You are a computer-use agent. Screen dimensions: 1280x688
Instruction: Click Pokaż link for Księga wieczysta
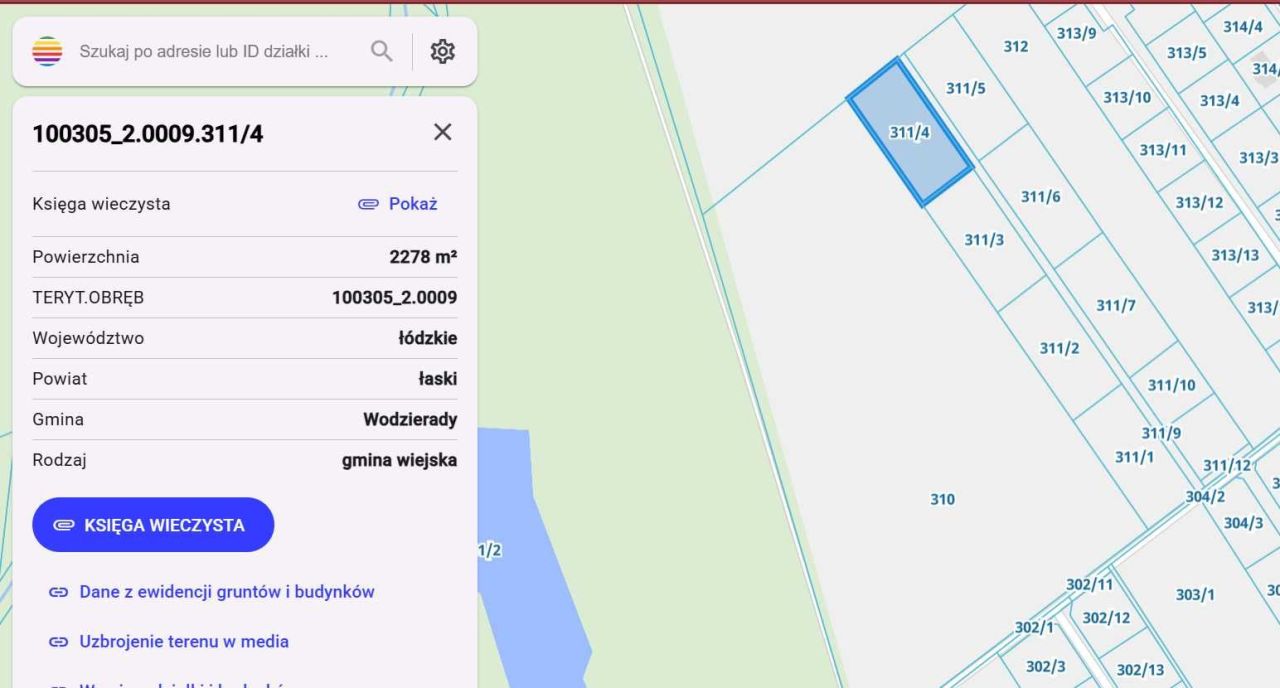(398, 204)
